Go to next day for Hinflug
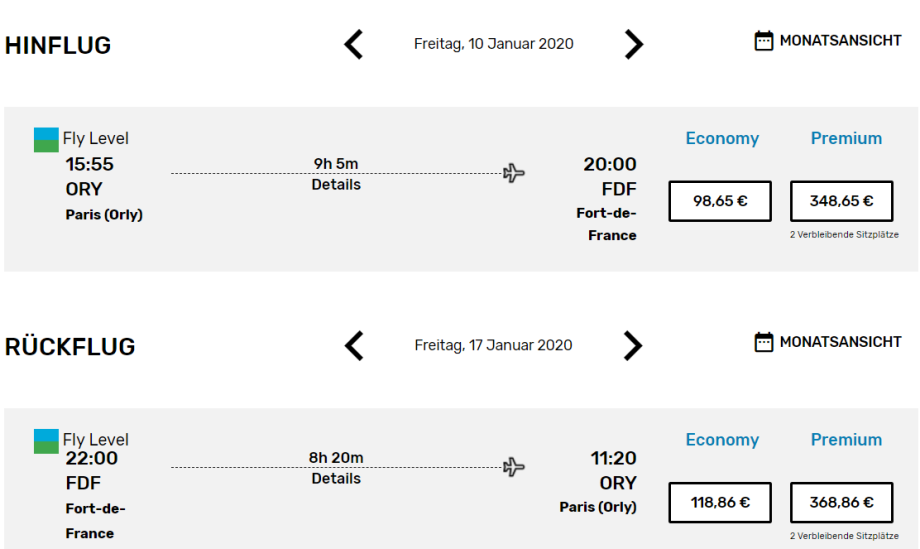Screen dimensions: 920x549 click(x=634, y=44)
